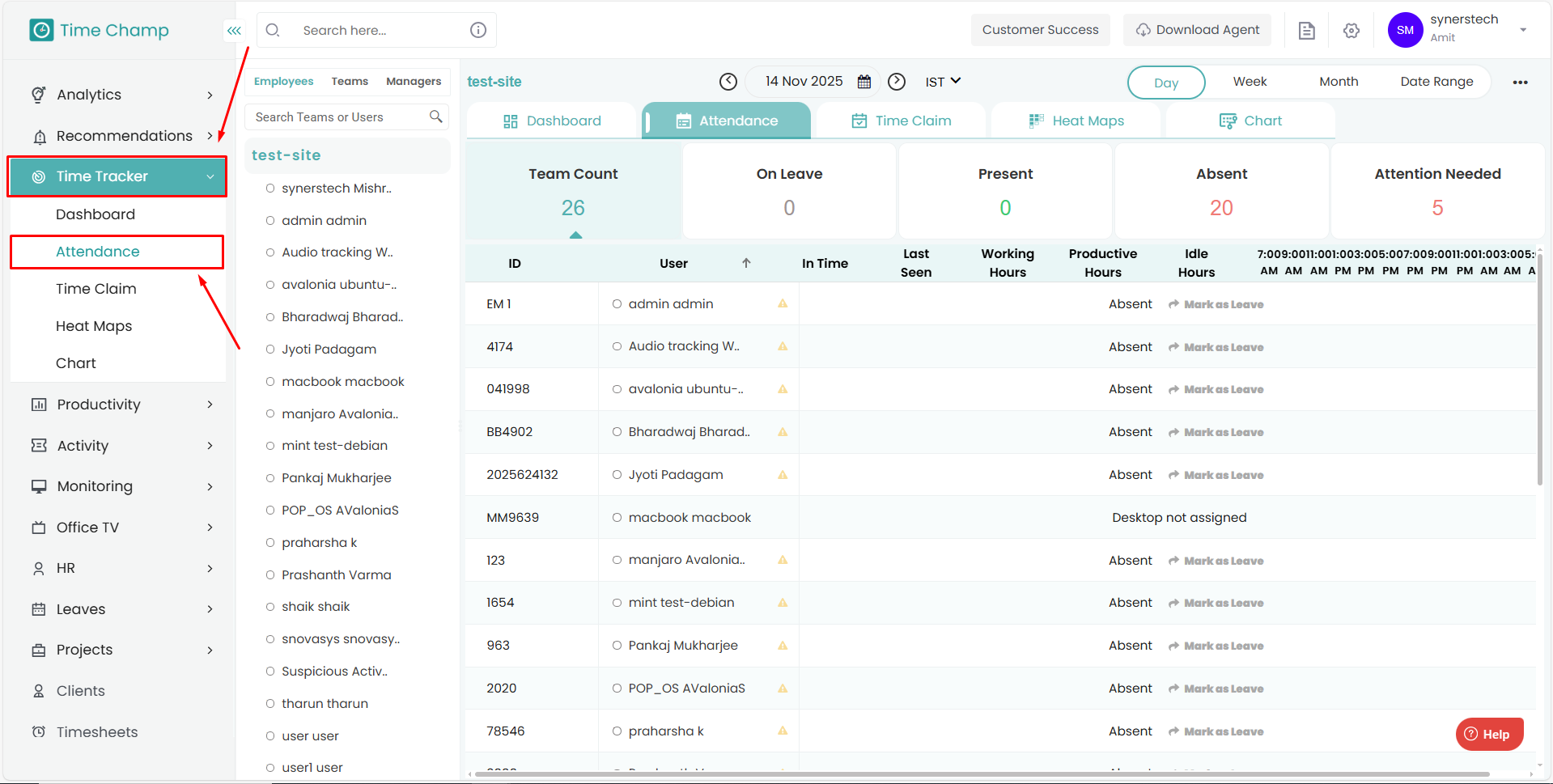Collapse the sidebar with double-chevron icon
The height and width of the screenshot is (784, 1553).
point(234,31)
